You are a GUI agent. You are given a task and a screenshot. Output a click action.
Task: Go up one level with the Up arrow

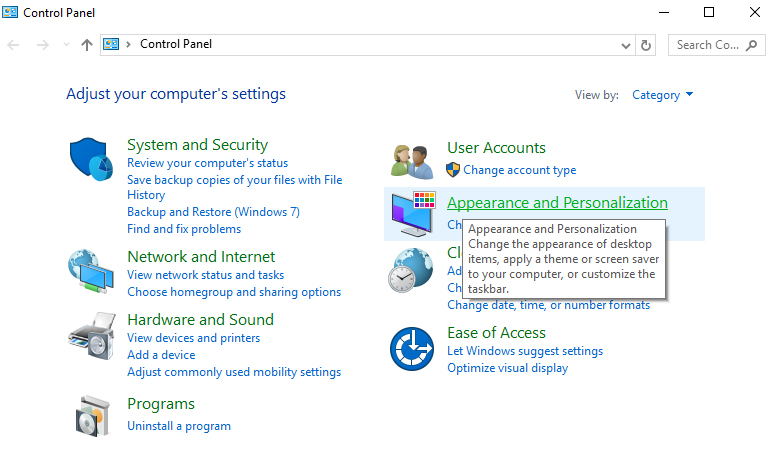[x=87, y=45]
